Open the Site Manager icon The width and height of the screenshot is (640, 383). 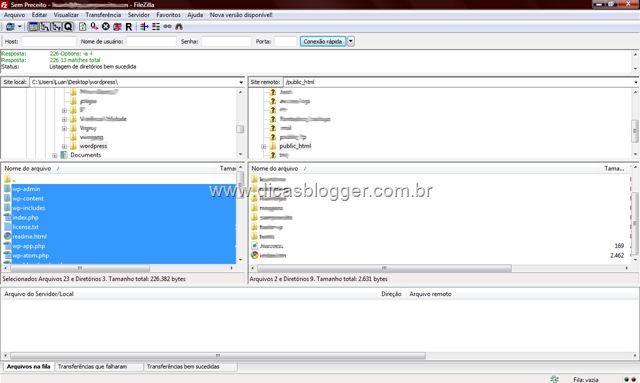(x=10, y=27)
